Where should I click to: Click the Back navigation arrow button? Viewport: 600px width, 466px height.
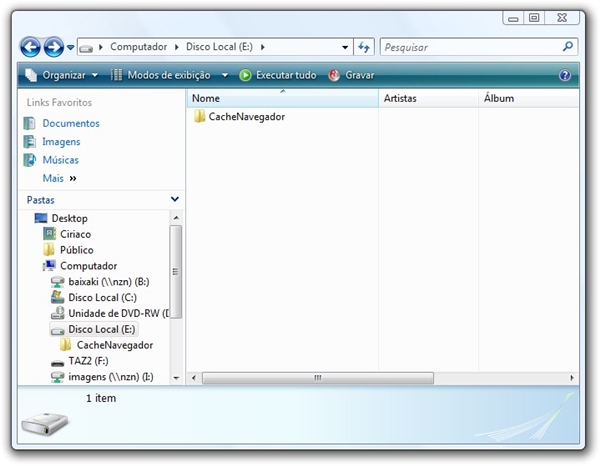pos(30,47)
